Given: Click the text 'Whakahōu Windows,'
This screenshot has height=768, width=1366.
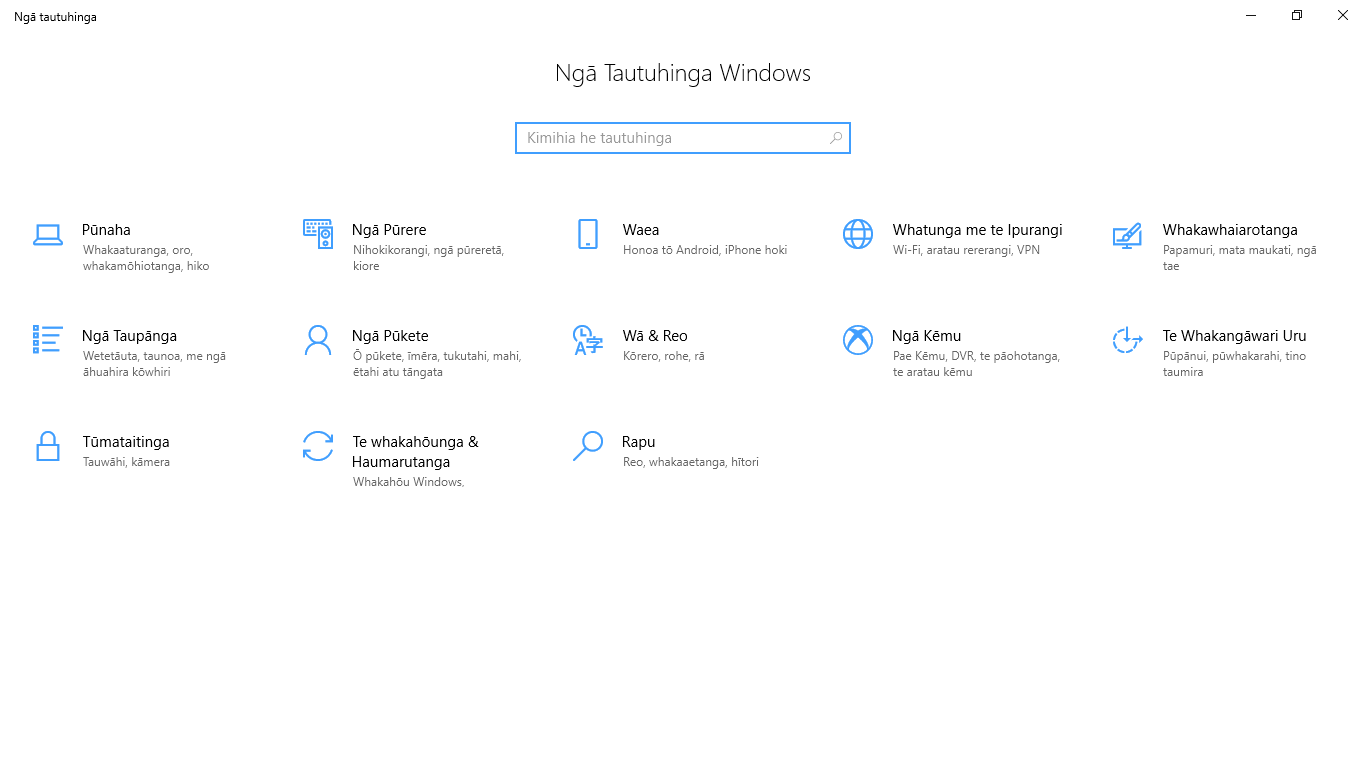Looking at the screenshot, I should [x=408, y=482].
